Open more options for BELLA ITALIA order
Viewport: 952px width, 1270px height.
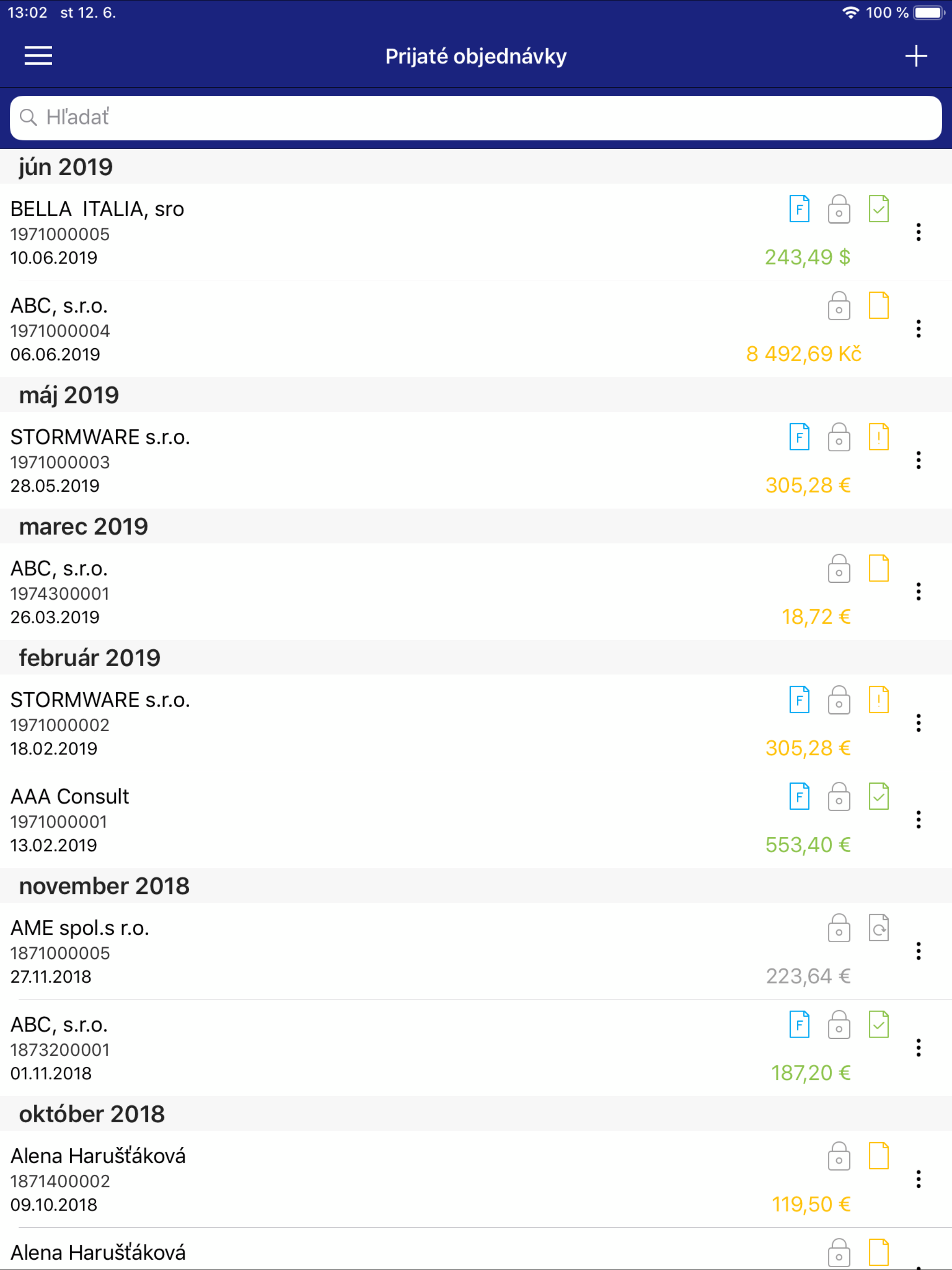tap(918, 232)
